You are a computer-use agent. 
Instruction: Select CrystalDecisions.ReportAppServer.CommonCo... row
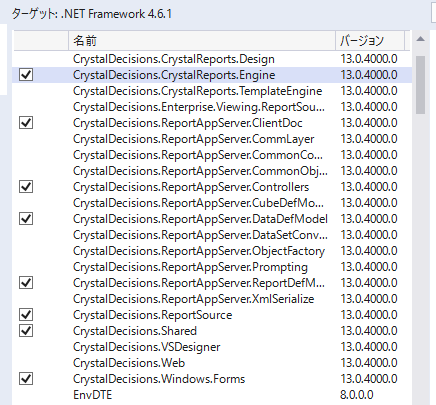[x=212, y=155]
